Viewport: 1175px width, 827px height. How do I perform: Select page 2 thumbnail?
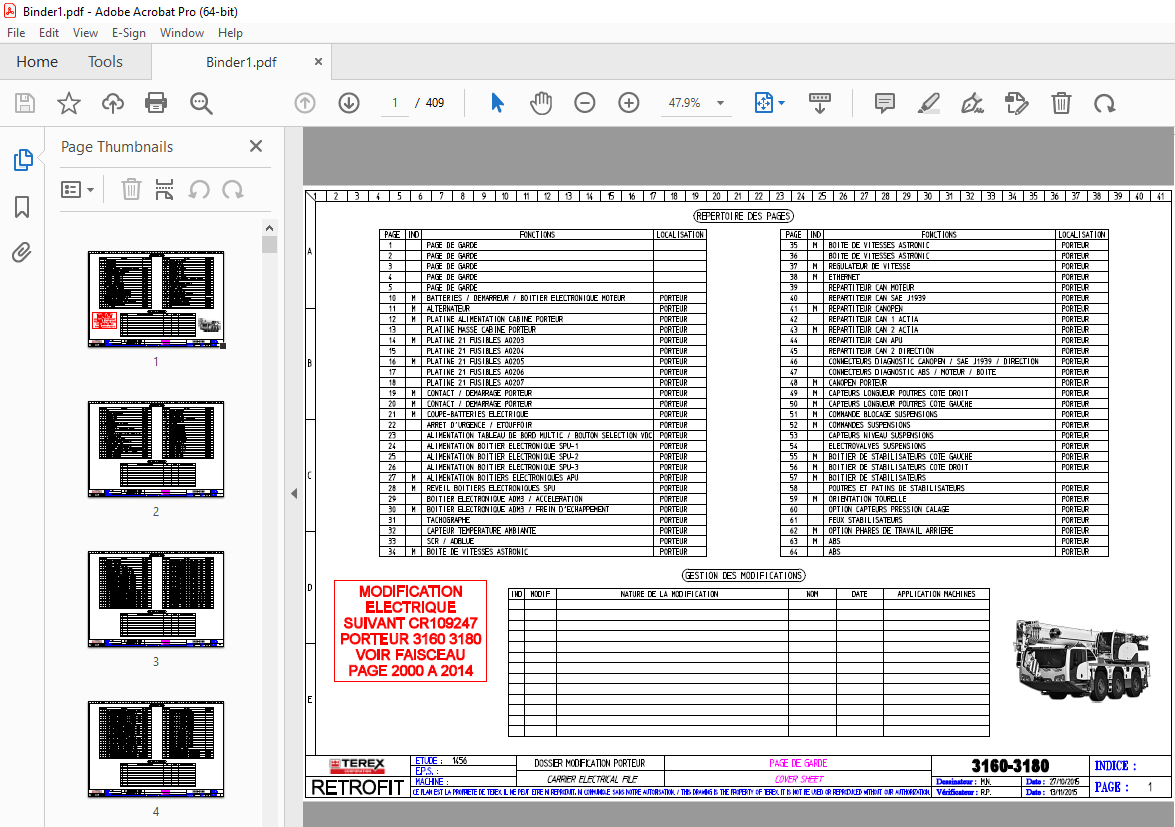click(x=156, y=449)
